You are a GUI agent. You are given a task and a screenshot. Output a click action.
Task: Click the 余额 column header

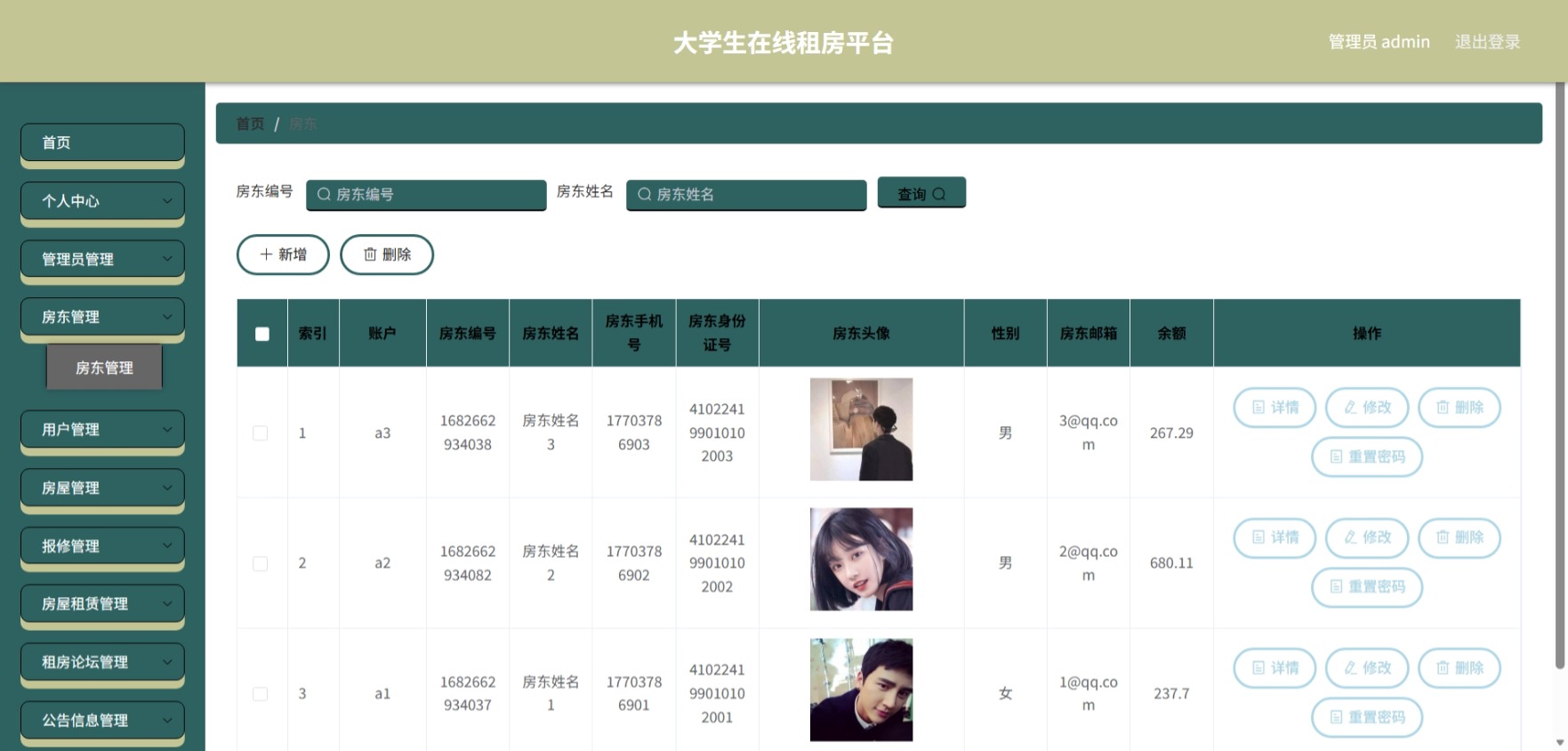[x=1171, y=334]
